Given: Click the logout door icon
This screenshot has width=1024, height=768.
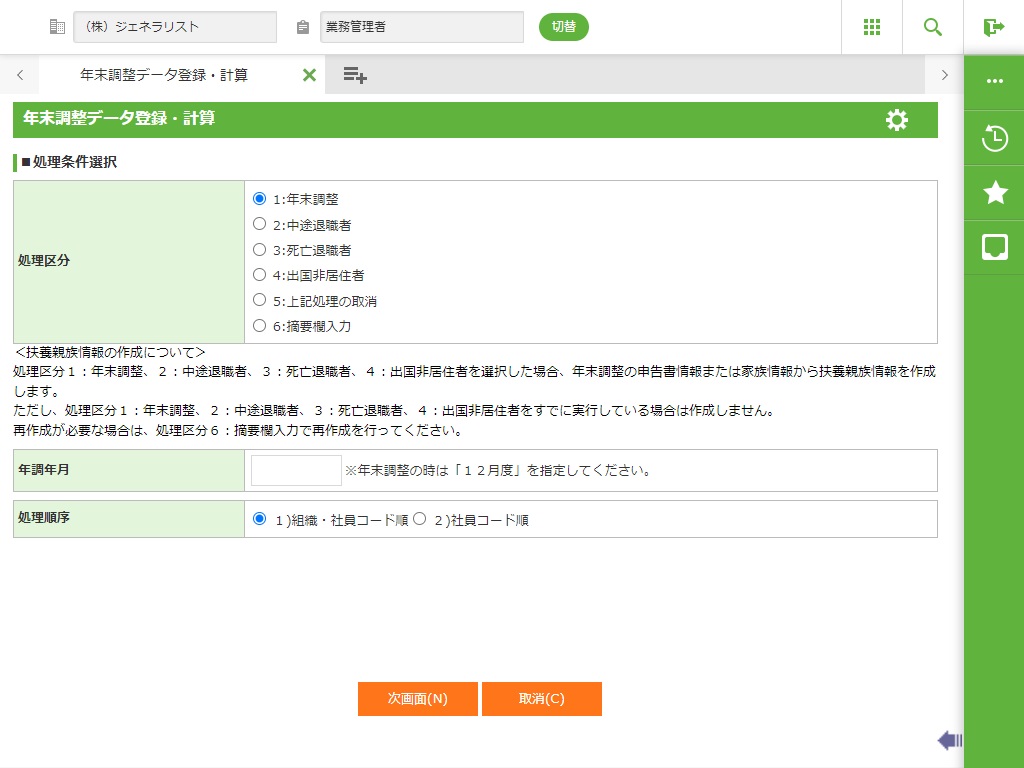Looking at the screenshot, I should 993,27.
